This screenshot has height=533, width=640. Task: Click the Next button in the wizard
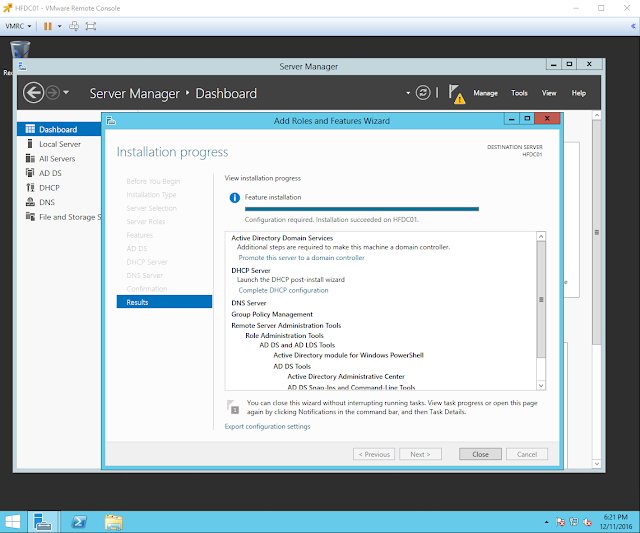tap(420, 454)
